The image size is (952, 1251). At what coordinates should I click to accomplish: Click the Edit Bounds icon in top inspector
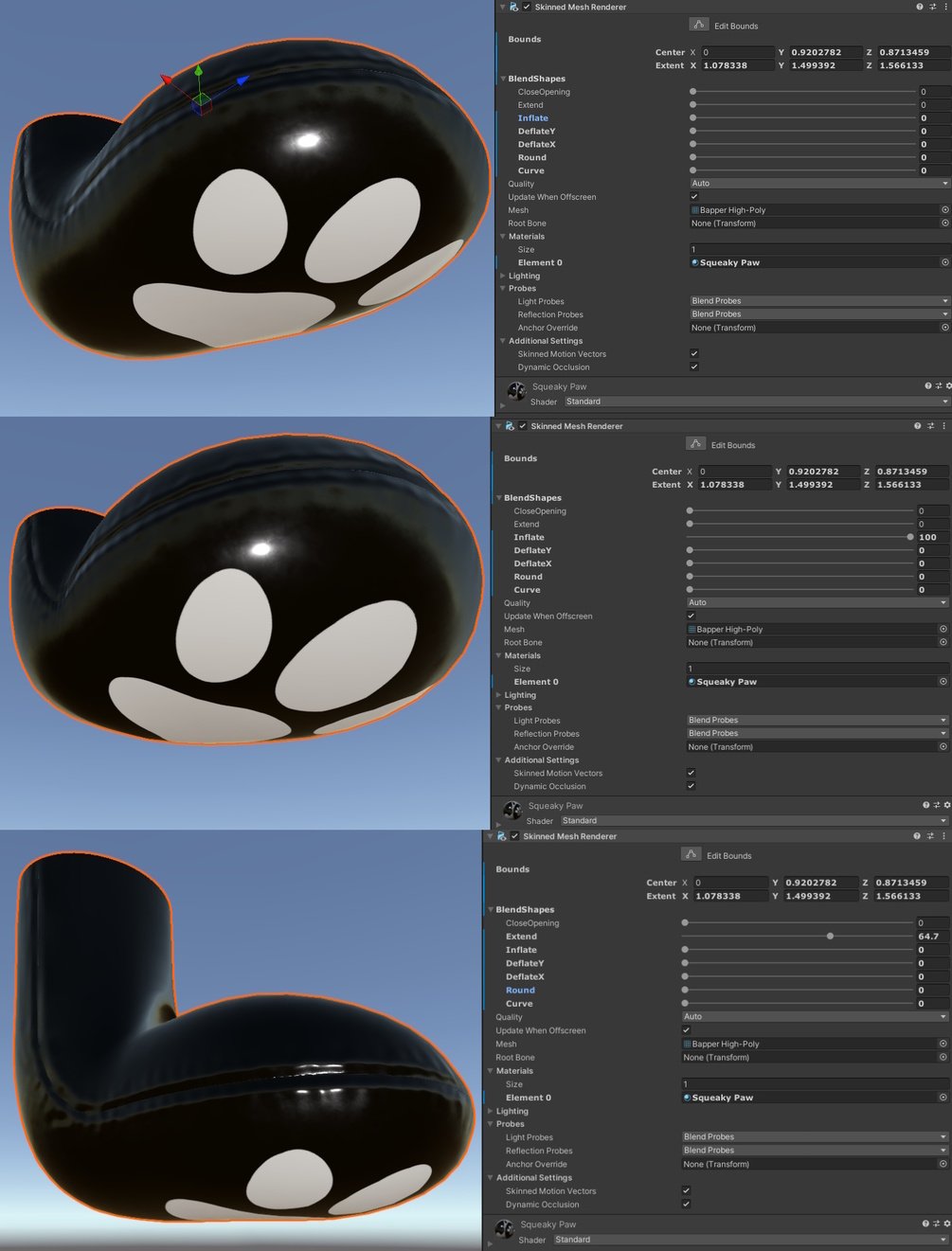(698, 25)
